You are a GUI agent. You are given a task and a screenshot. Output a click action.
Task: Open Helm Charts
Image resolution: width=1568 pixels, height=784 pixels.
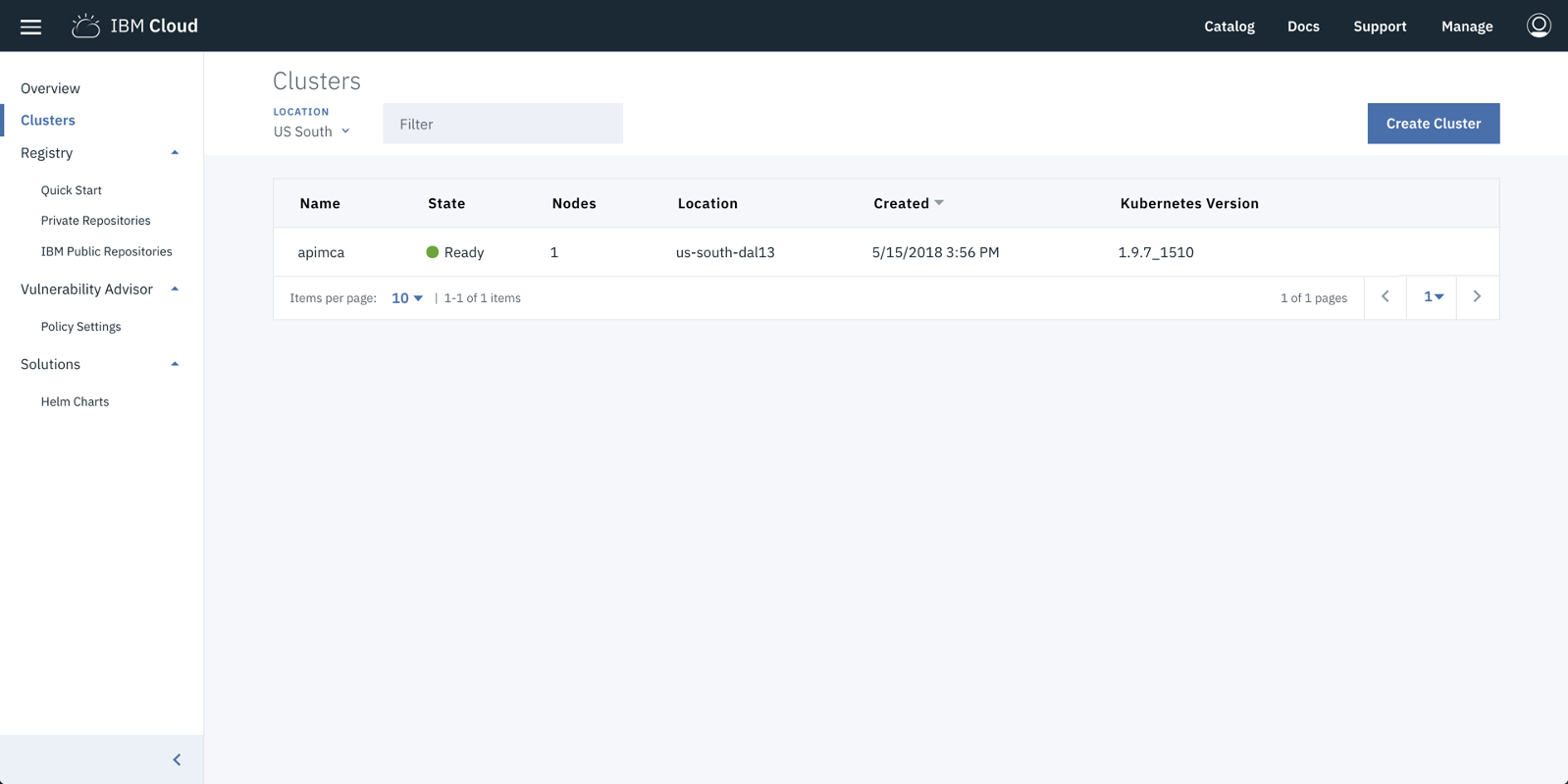76,401
